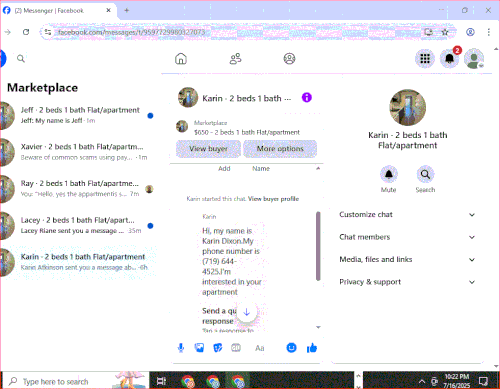Open Task View on the taskbar
Image resolution: width=500 pixels, height=389 pixels.
[x=161, y=381]
